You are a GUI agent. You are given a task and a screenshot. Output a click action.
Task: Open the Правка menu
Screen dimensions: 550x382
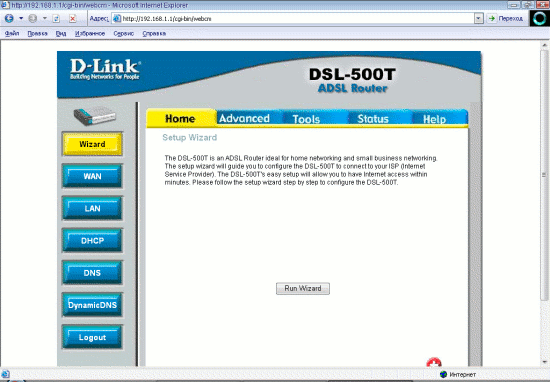[x=38, y=33]
